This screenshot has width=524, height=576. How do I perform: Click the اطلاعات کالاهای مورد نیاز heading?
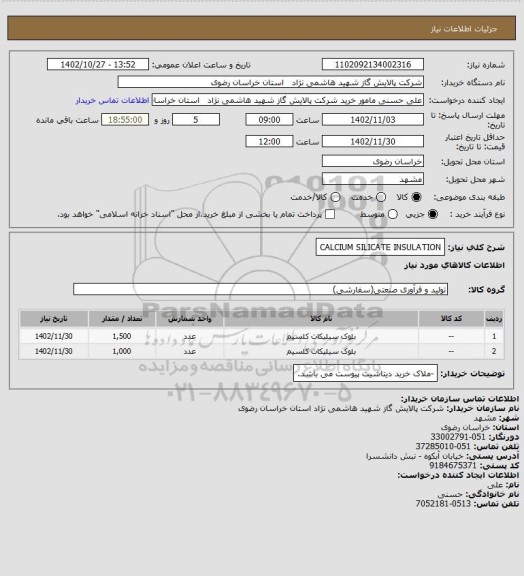coord(454,265)
